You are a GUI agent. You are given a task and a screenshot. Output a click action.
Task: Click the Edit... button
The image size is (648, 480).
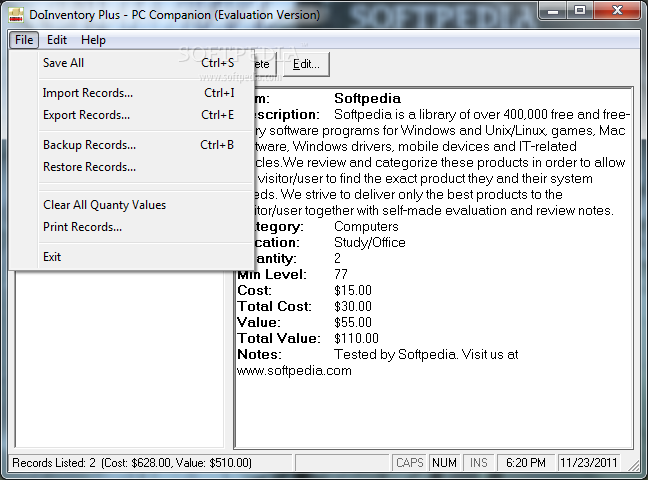[306, 64]
